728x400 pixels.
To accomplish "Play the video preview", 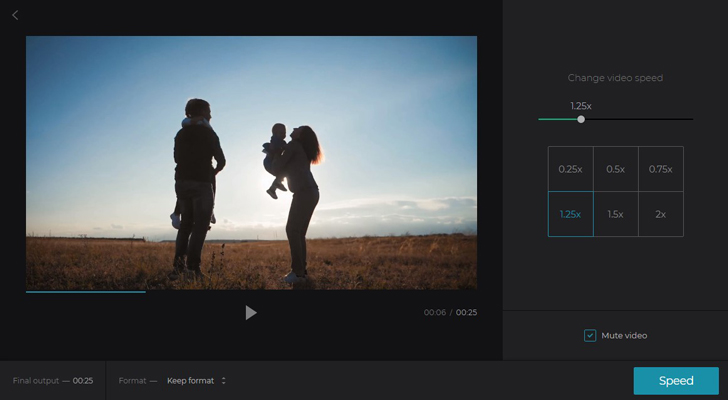I will pos(251,313).
